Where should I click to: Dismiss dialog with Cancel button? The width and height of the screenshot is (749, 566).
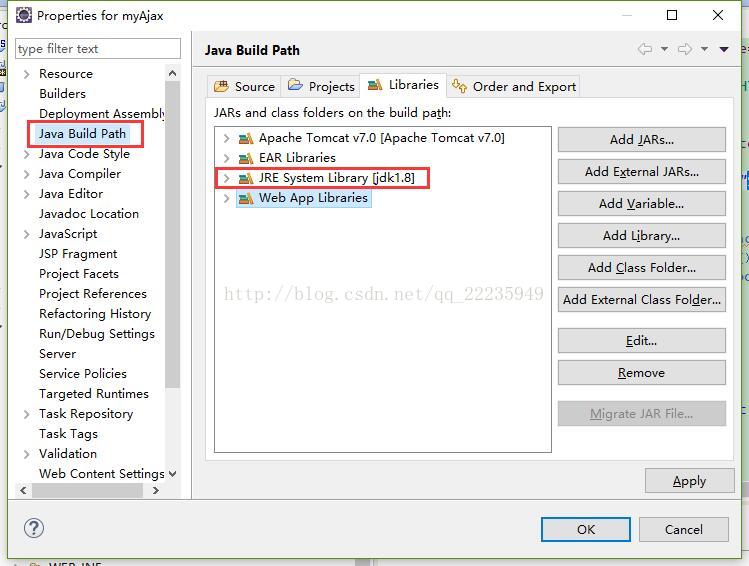coord(684,529)
